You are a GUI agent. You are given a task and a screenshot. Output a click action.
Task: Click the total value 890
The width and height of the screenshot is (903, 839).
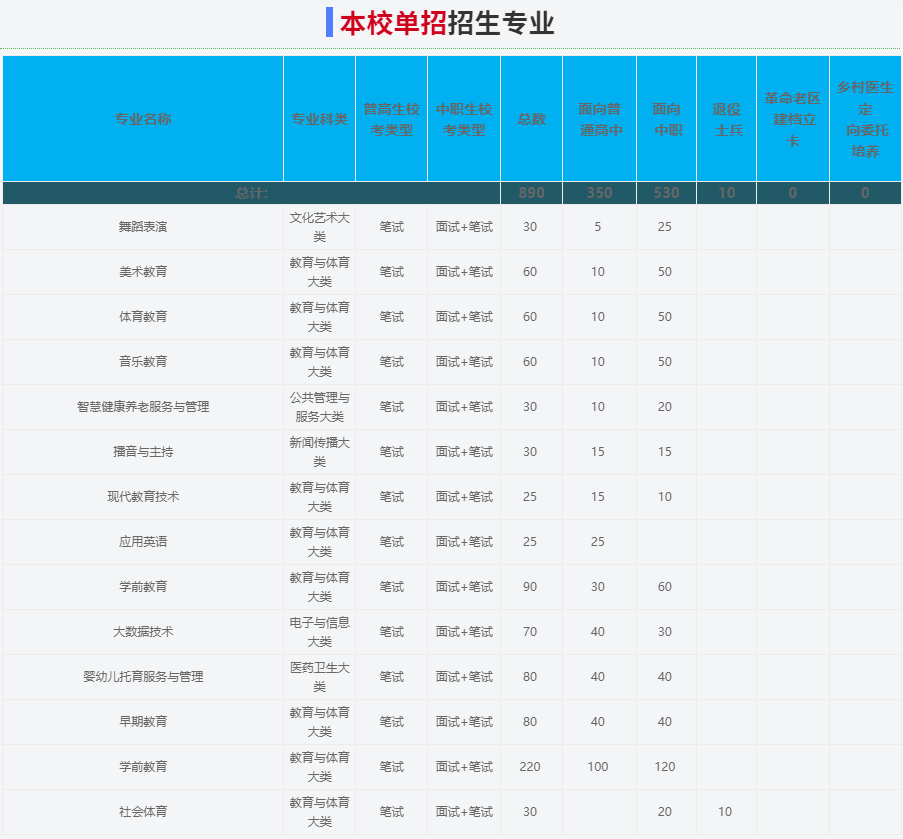pos(531,193)
